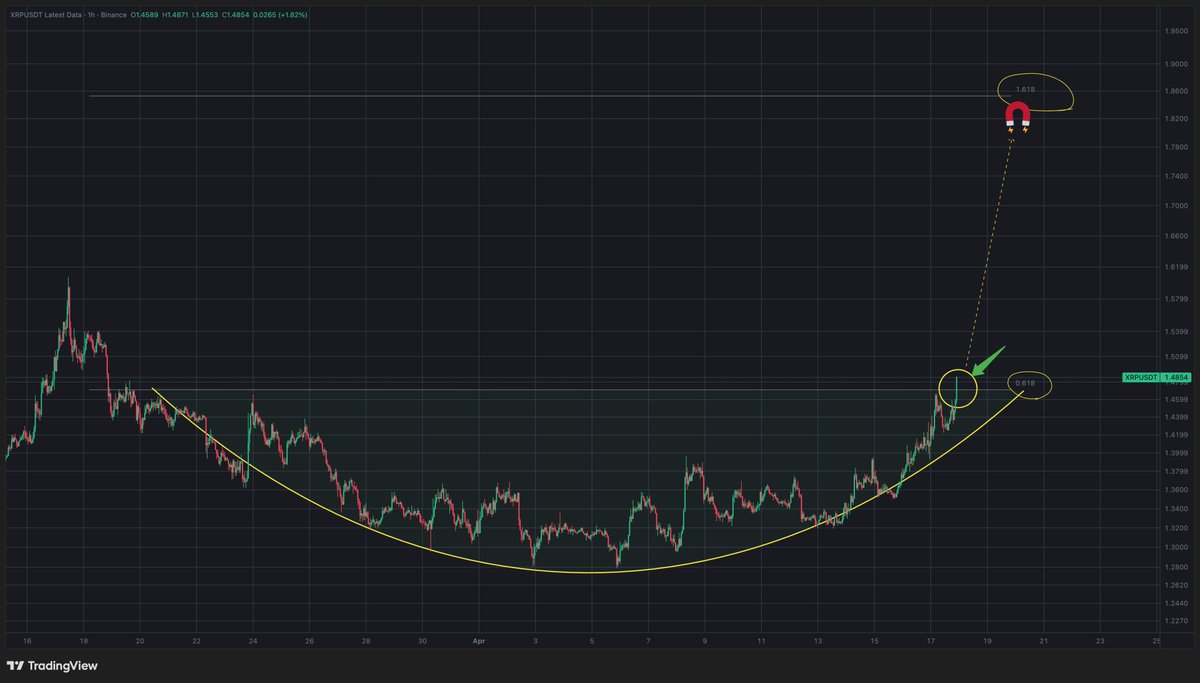Click the open value O1.4589

point(144,15)
